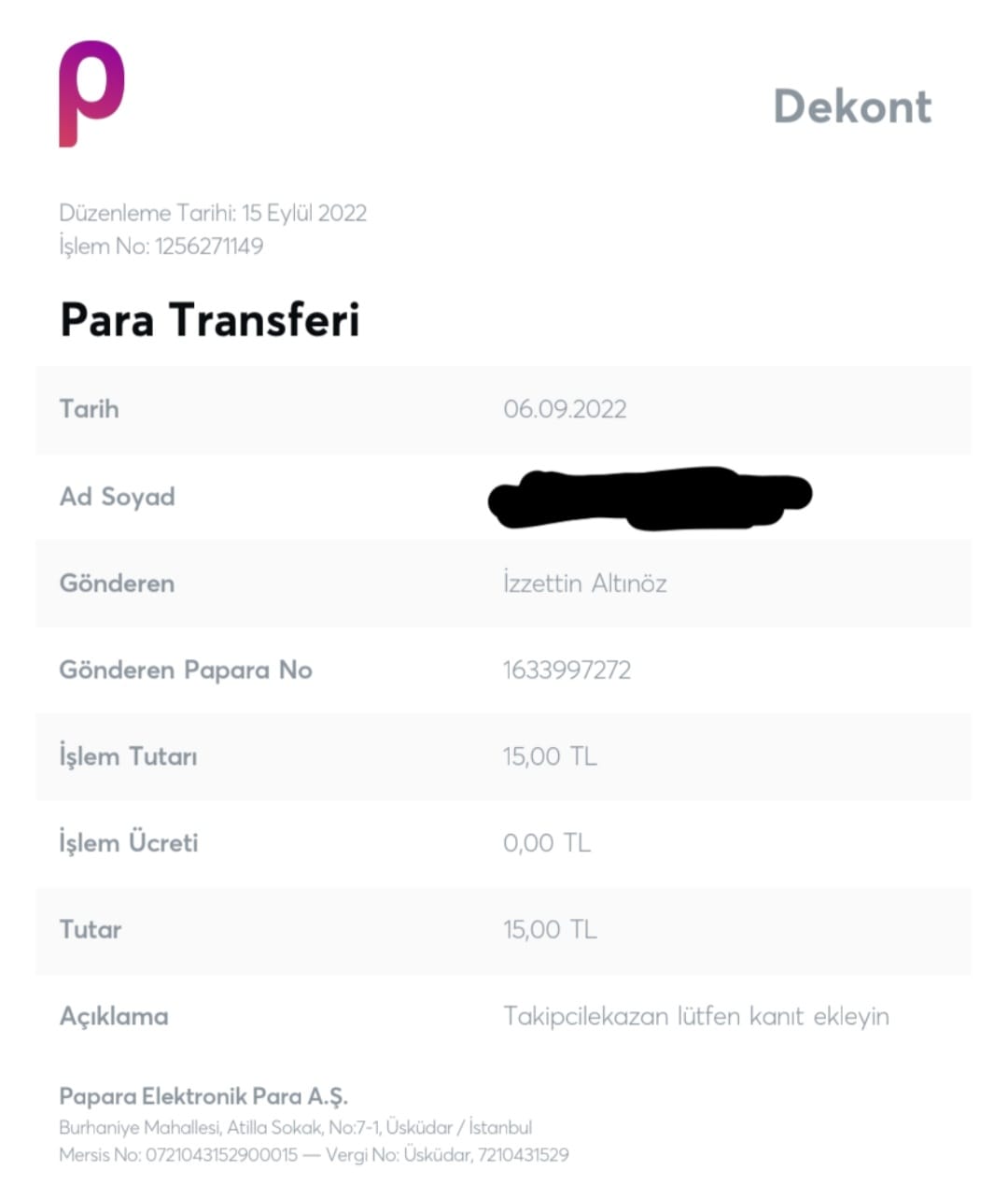Click the İşlem Tutarı value 15,00 TL

(550, 756)
